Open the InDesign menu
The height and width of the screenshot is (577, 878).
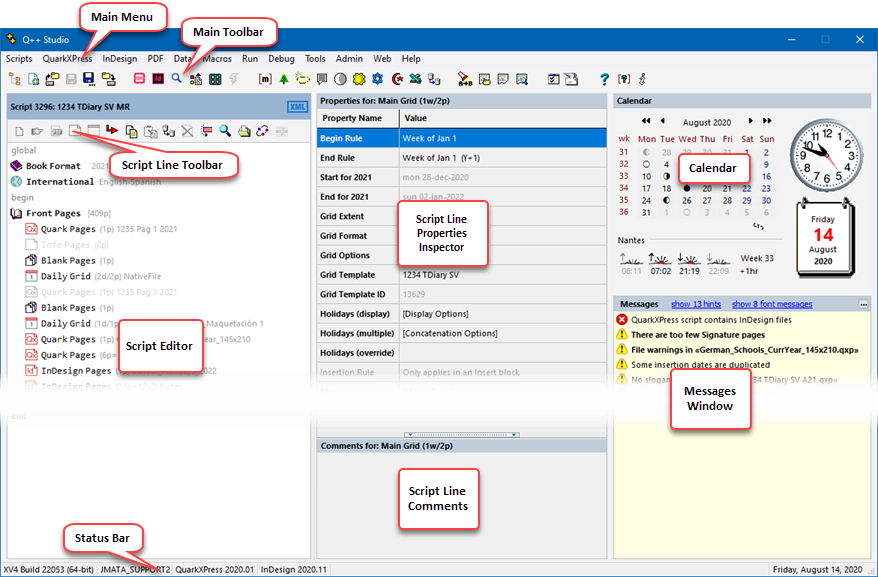click(x=119, y=58)
